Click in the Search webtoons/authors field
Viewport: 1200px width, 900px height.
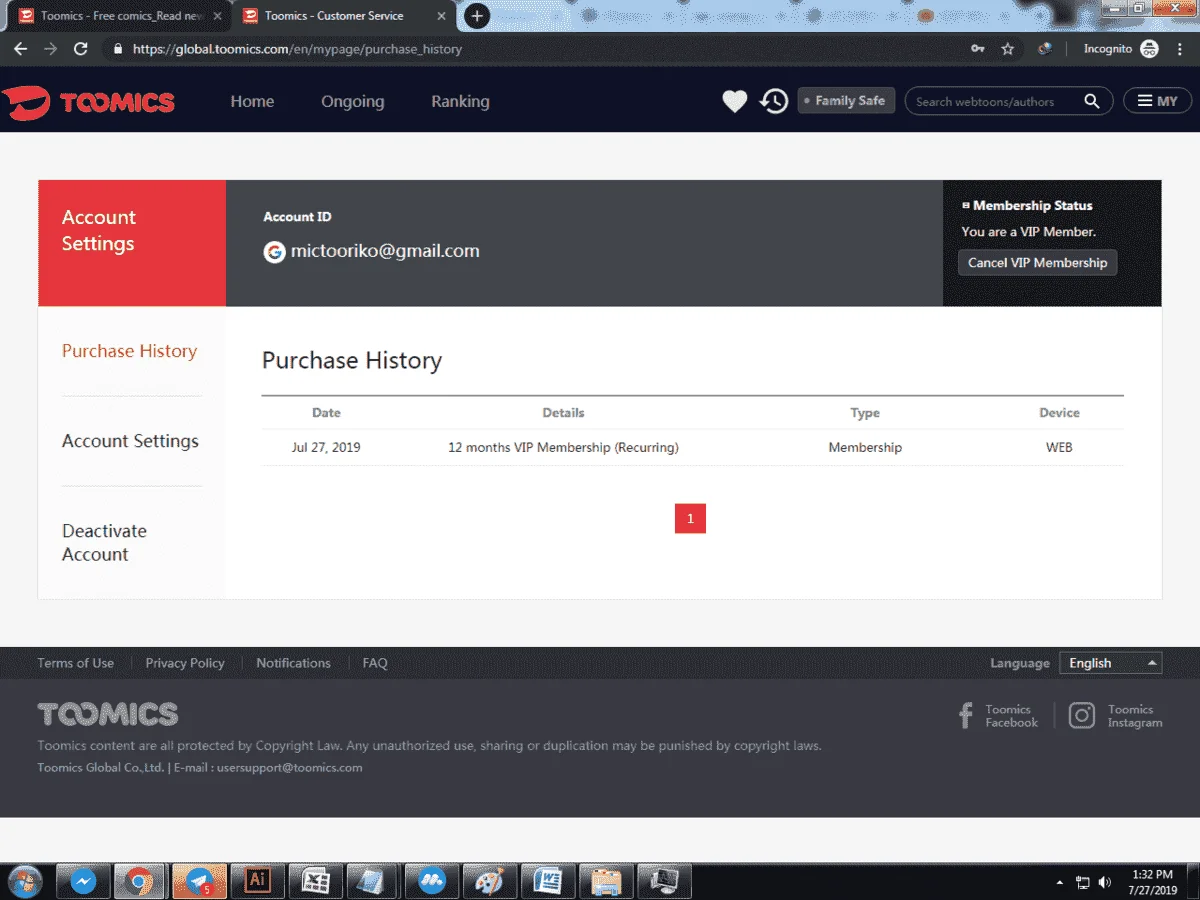tap(995, 101)
